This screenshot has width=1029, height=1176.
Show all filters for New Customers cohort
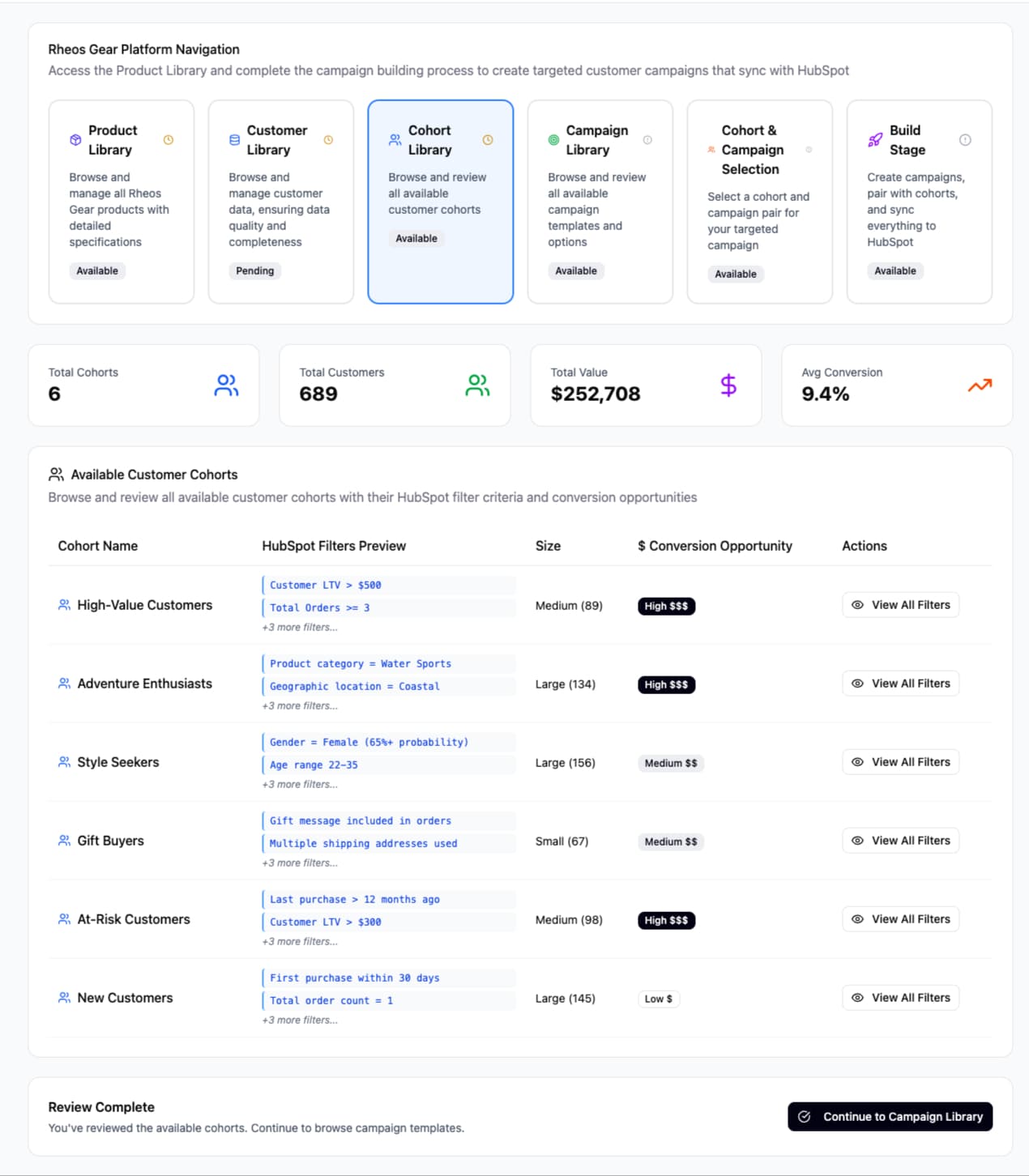coord(900,998)
